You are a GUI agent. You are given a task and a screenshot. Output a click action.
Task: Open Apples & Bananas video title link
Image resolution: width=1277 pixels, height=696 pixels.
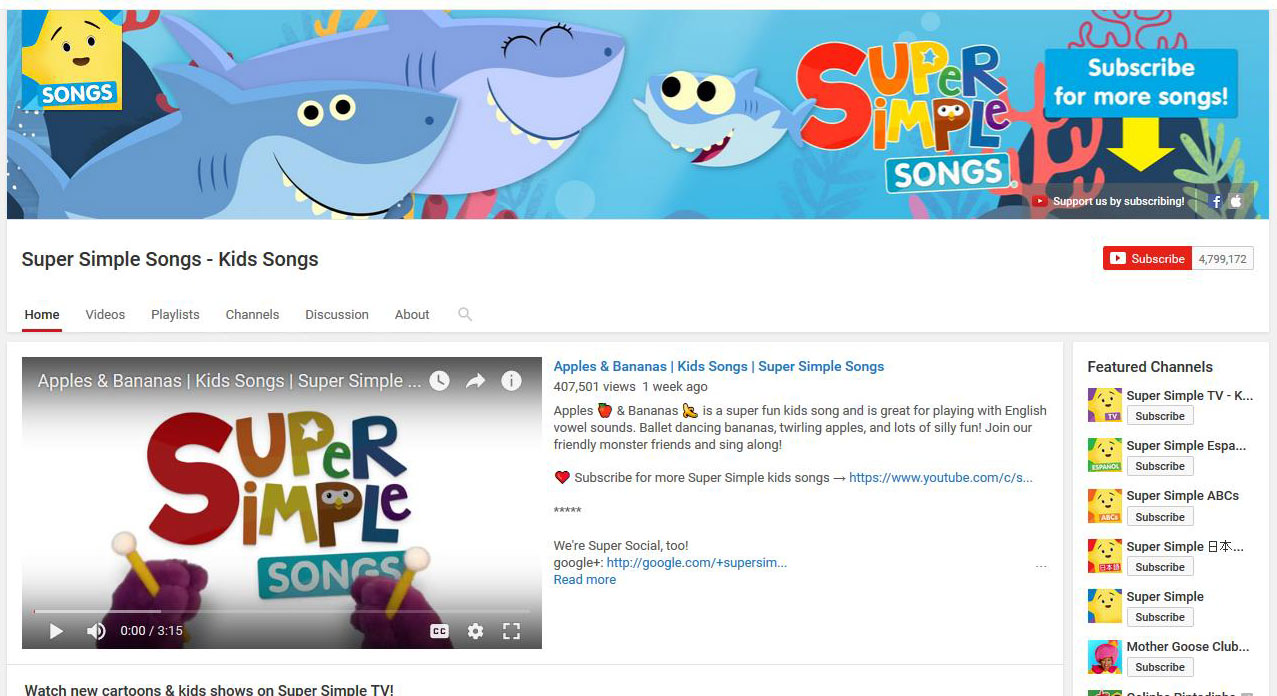click(x=719, y=367)
